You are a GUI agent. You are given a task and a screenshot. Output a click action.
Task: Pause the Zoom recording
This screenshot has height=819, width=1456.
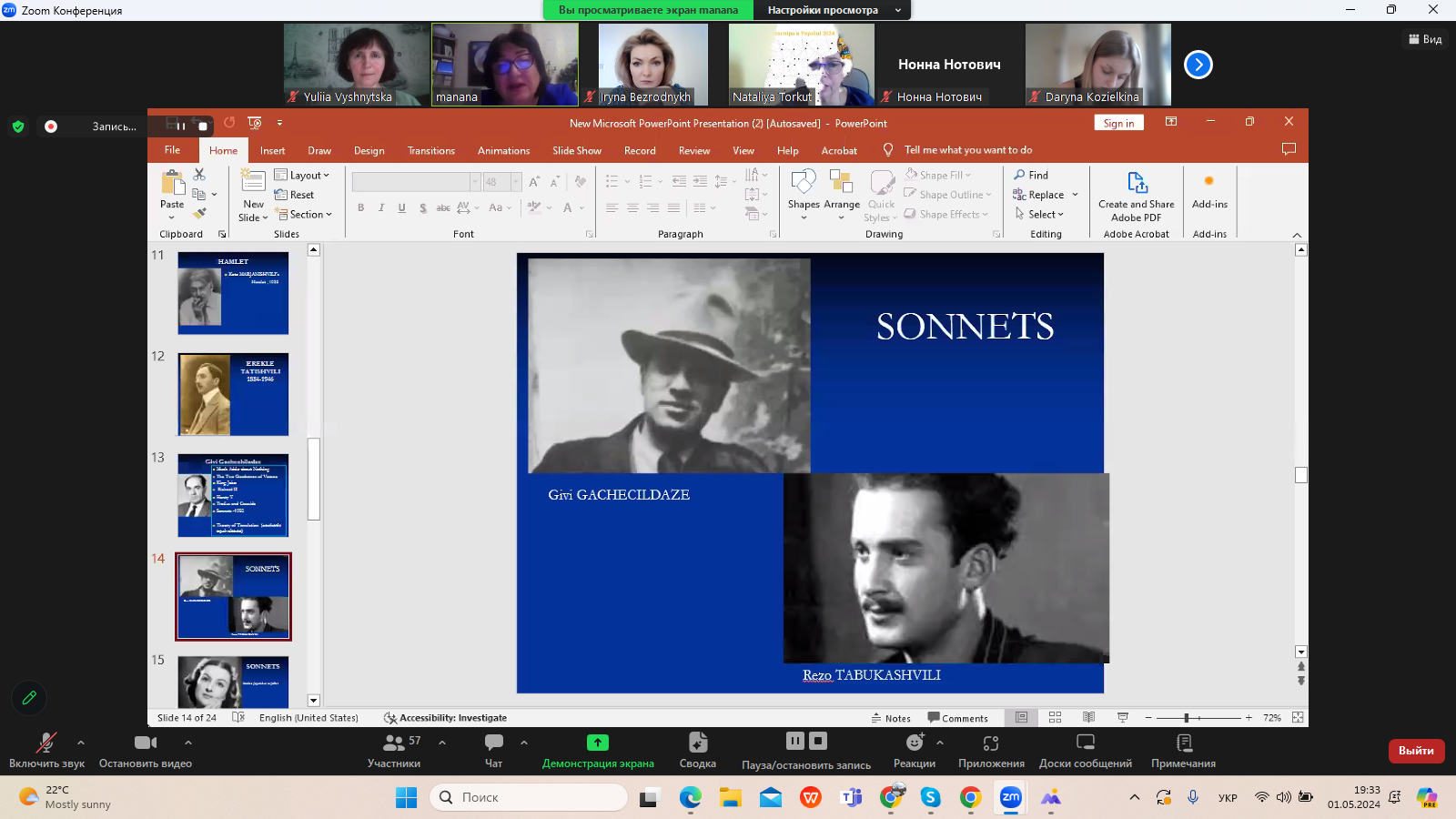click(794, 741)
